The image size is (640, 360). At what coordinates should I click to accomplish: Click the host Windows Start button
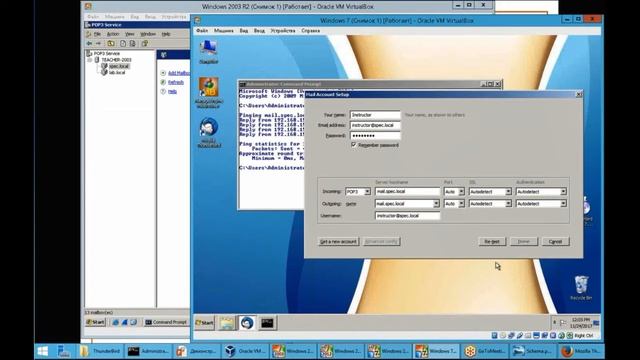coord(43,351)
